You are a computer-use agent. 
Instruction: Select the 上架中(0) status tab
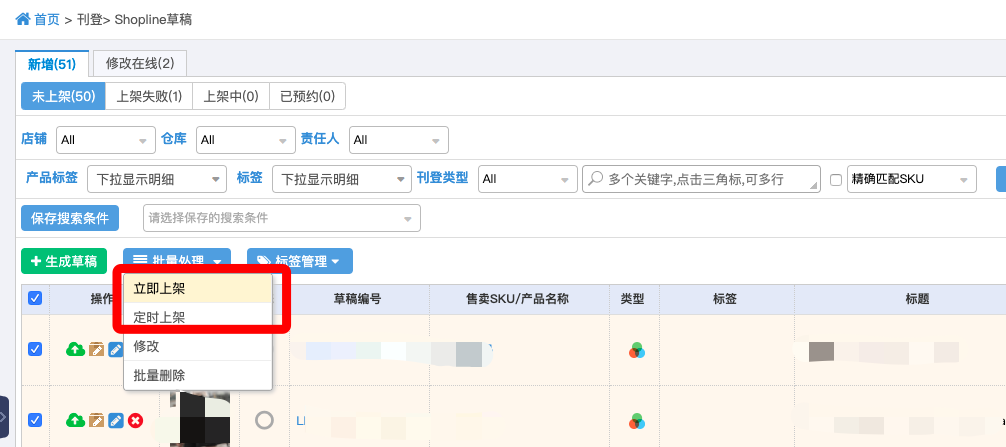click(231, 96)
